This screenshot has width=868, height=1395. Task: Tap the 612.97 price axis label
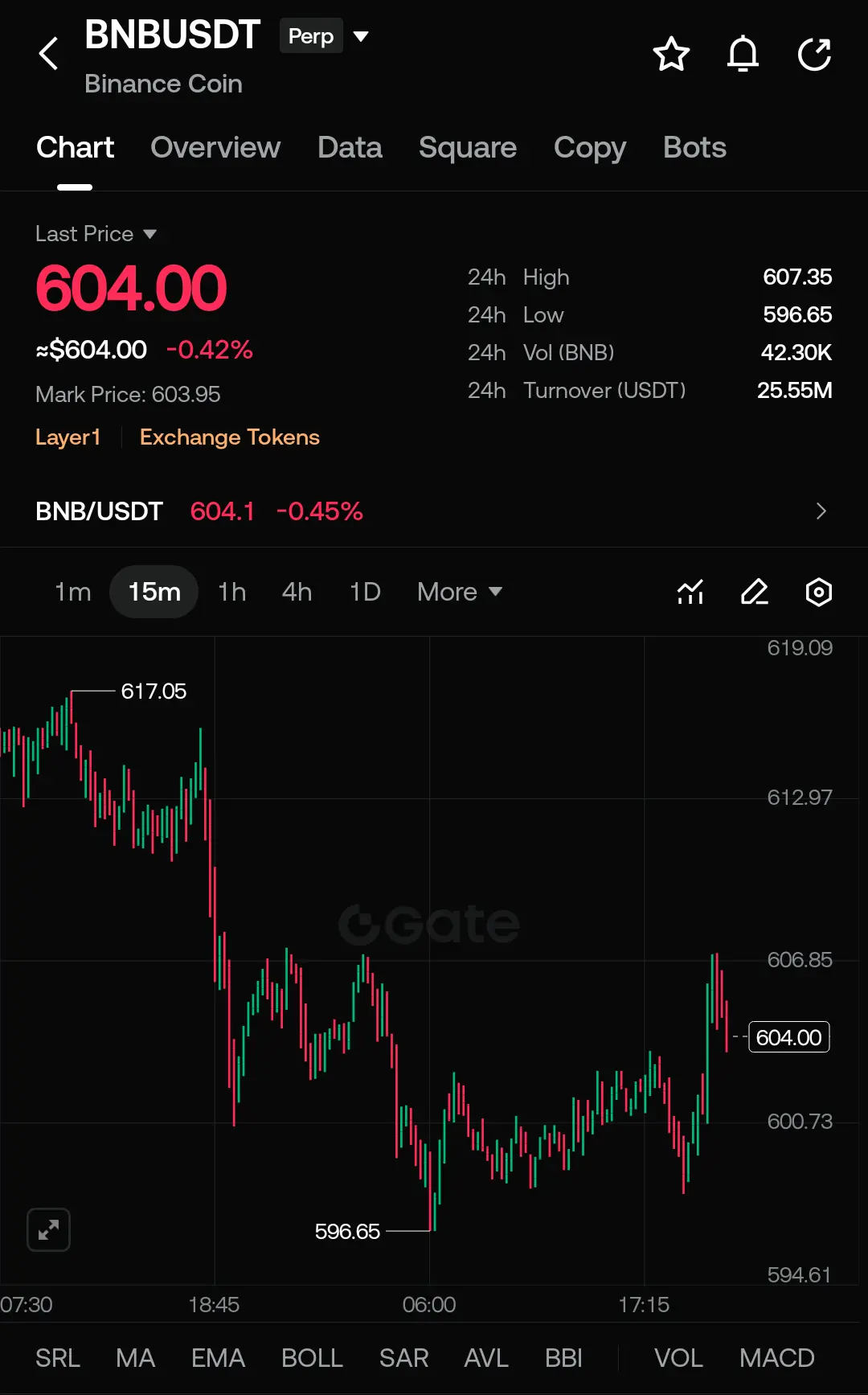click(x=800, y=798)
